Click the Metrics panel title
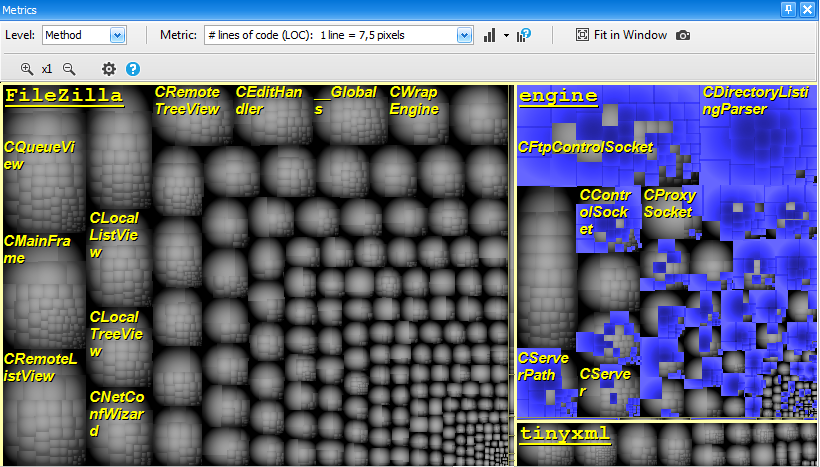This screenshot has width=820, height=467. pyautogui.click(x=20, y=10)
